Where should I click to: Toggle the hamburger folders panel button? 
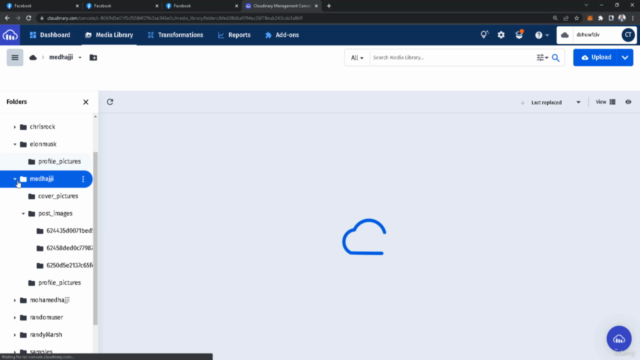pos(15,58)
